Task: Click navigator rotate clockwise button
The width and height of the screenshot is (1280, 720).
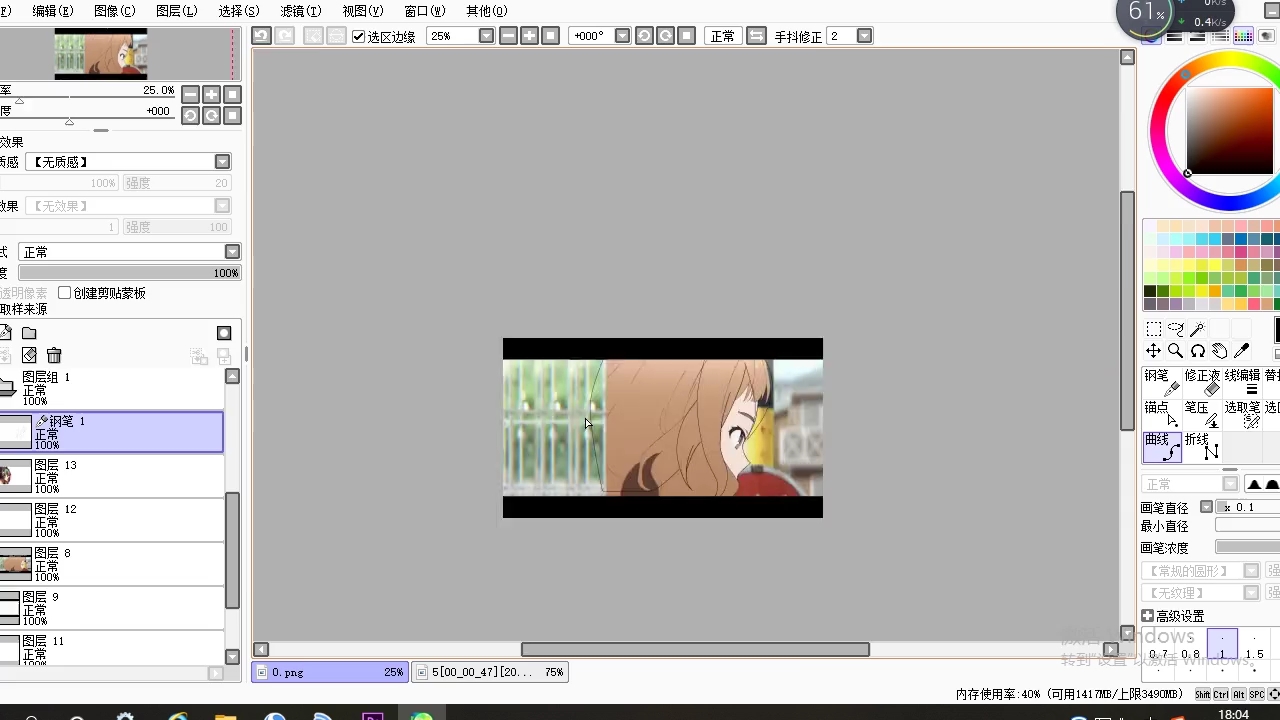Action: click(x=211, y=115)
